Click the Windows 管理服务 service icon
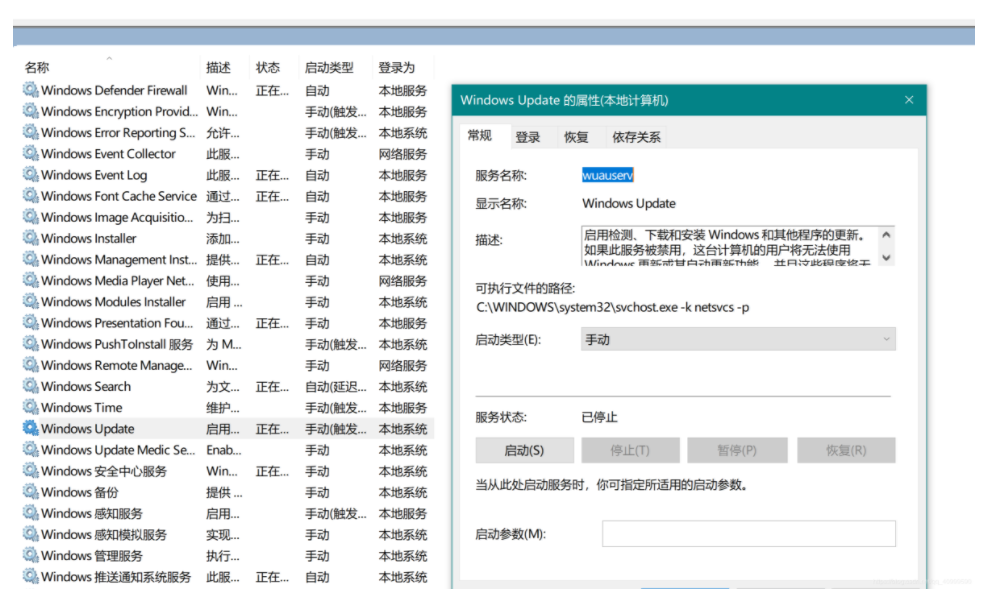This screenshot has height=614, width=986. [x=30, y=555]
